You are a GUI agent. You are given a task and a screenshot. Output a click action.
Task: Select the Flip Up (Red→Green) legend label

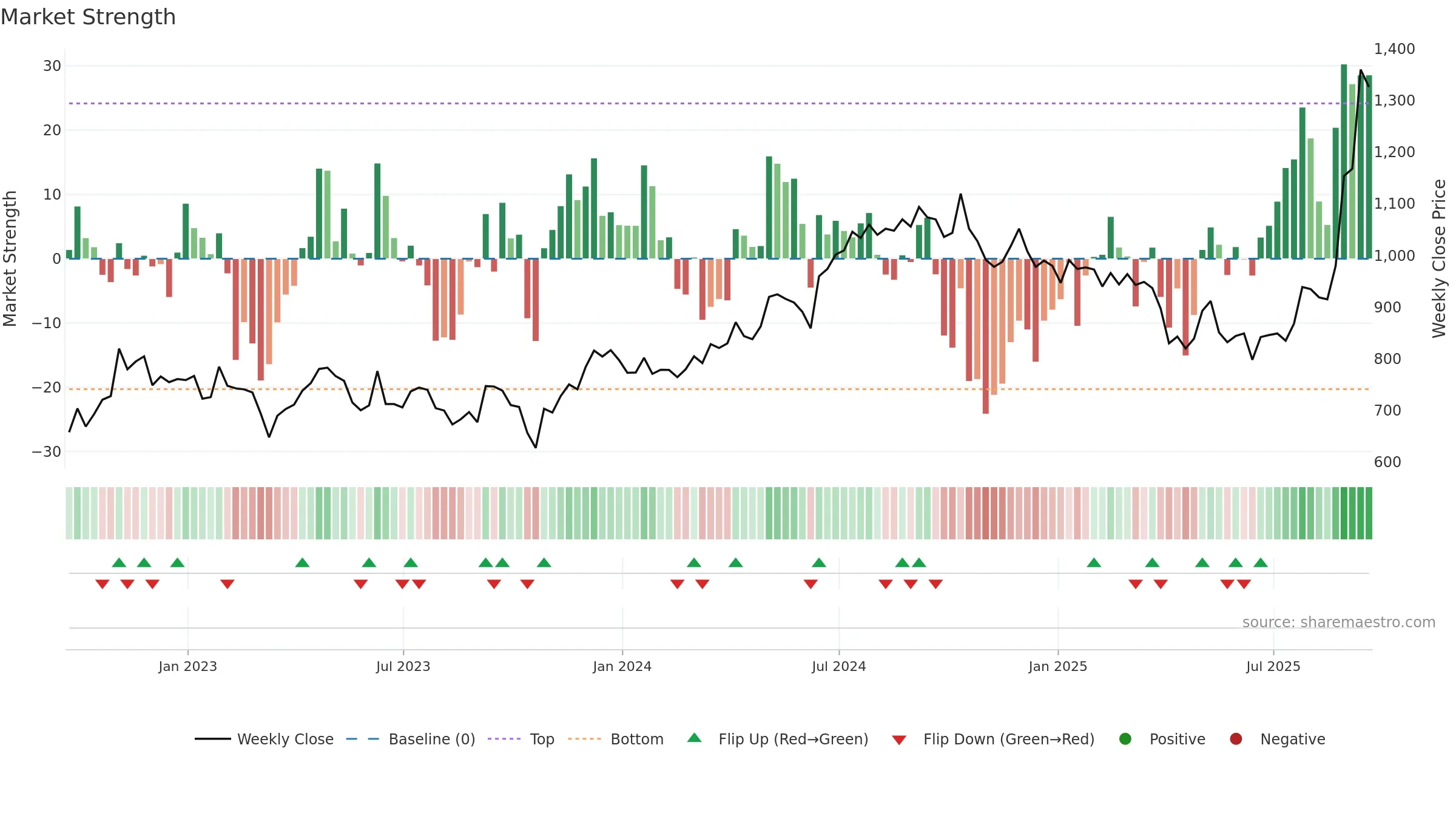click(x=794, y=739)
